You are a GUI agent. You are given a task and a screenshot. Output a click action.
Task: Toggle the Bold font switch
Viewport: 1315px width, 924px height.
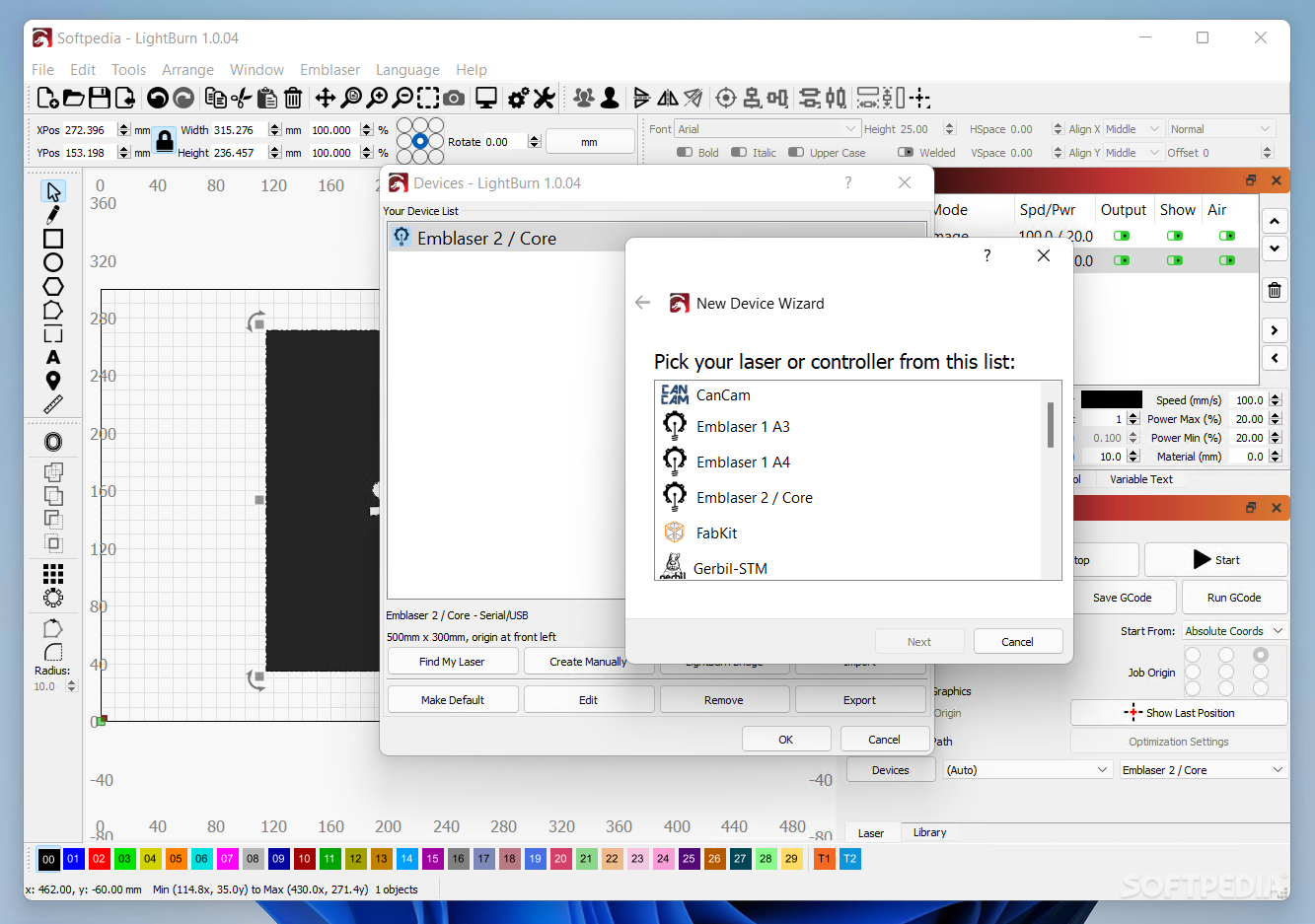(x=685, y=153)
